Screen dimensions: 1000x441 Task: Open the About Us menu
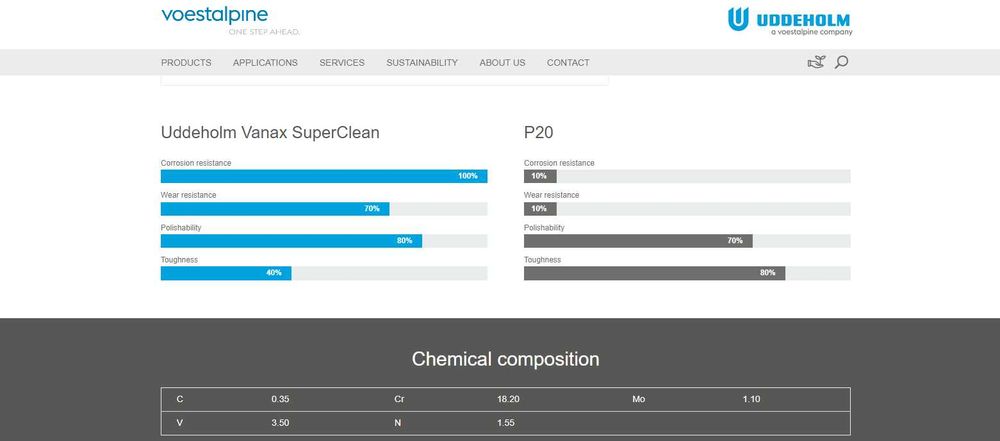(x=502, y=62)
